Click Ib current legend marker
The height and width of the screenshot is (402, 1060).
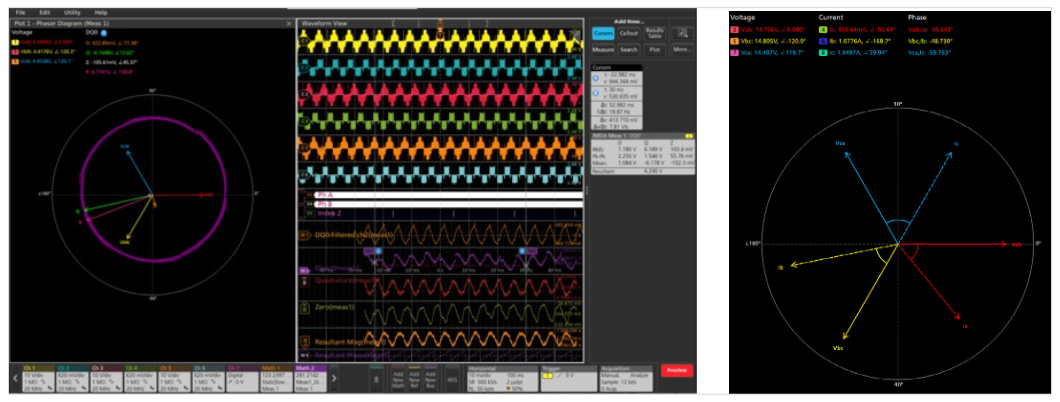[x=822, y=39]
